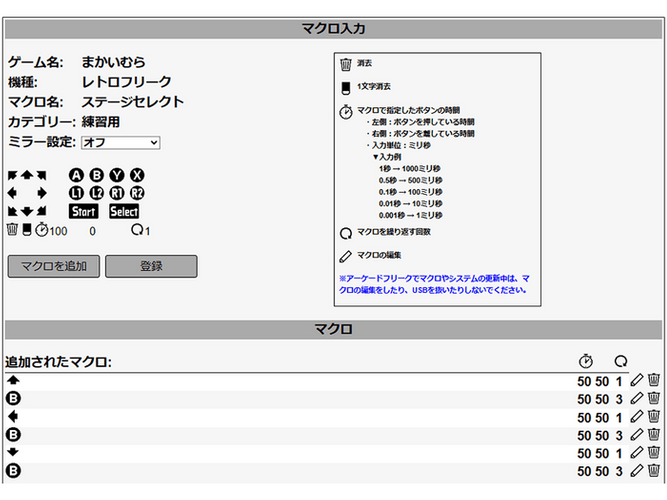Click the down arrow in direction pad

coord(27,211)
